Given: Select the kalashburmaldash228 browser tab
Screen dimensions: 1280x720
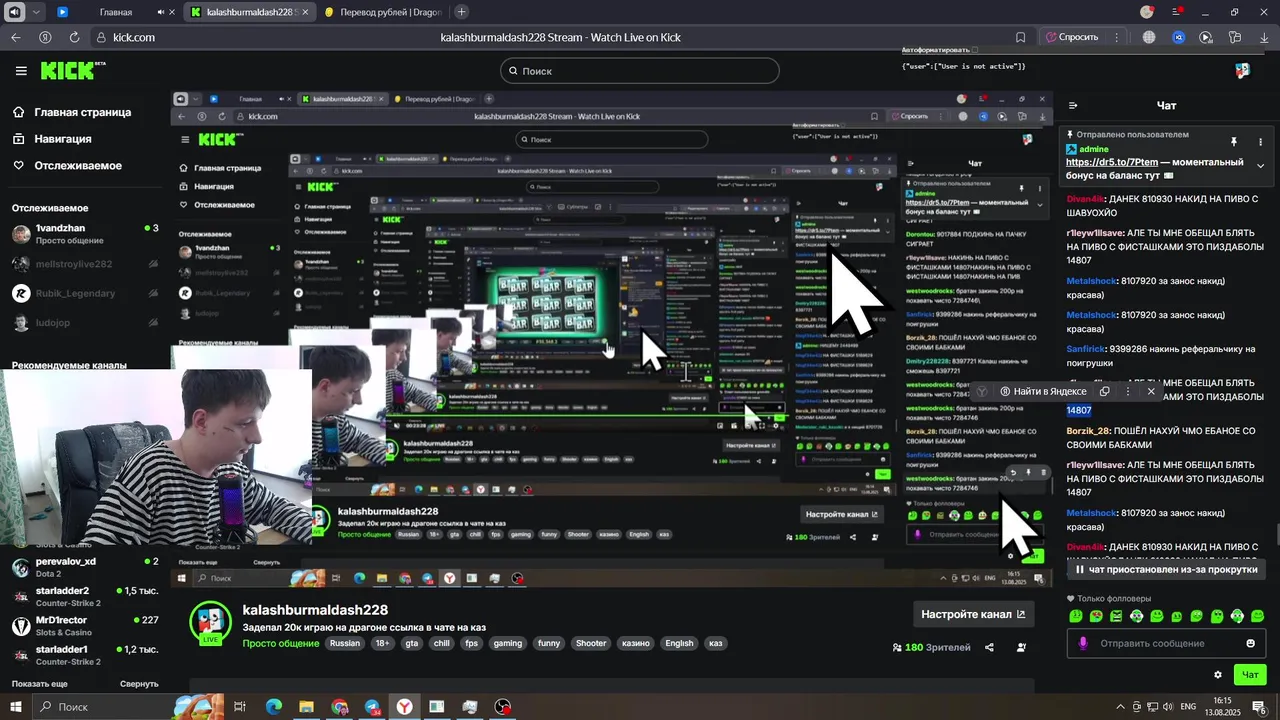Looking at the screenshot, I should (x=250, y=12).
